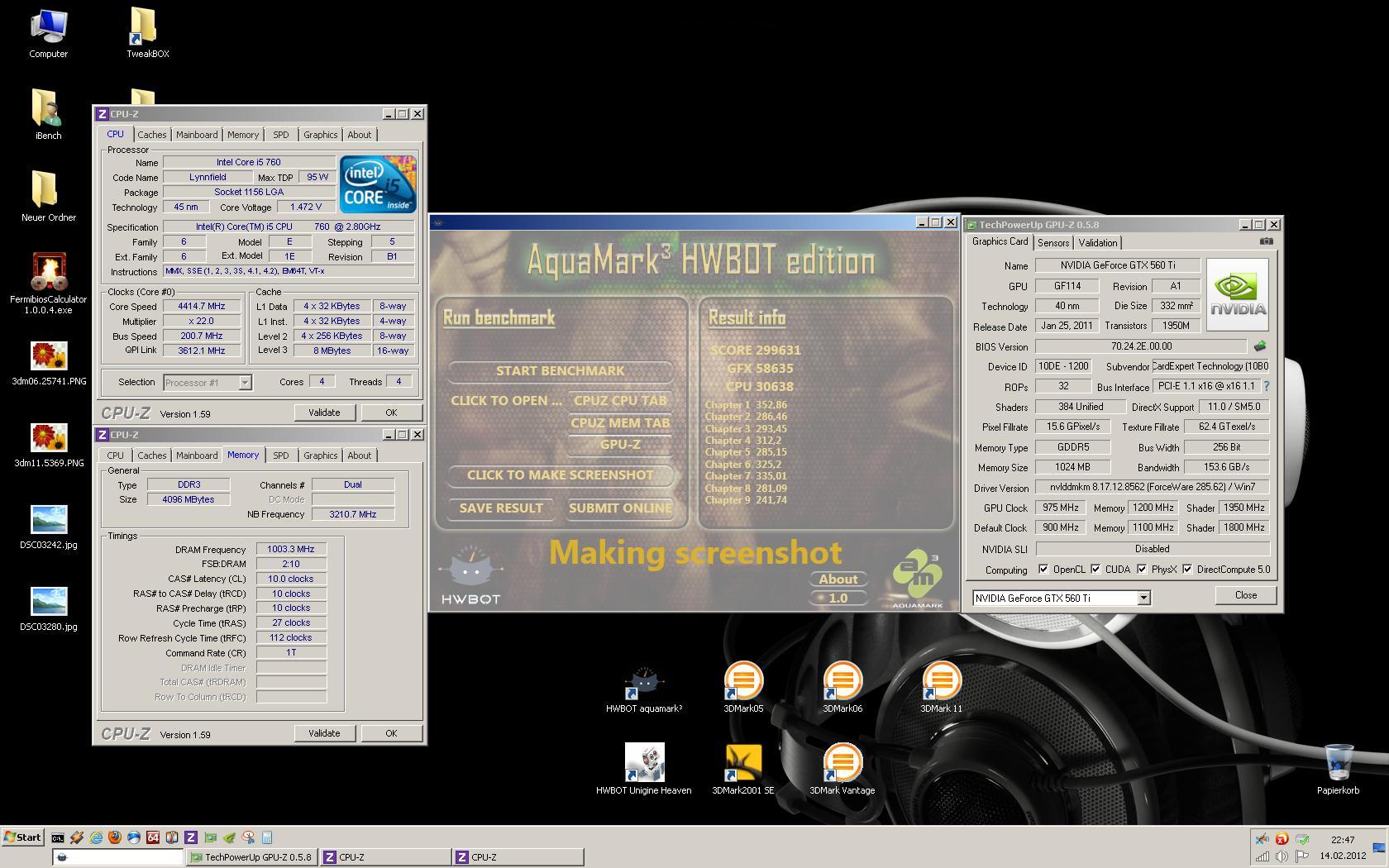Click Action Center flag tray icon
Viewport: 1389px width, 868px height.
[1302, 856]
